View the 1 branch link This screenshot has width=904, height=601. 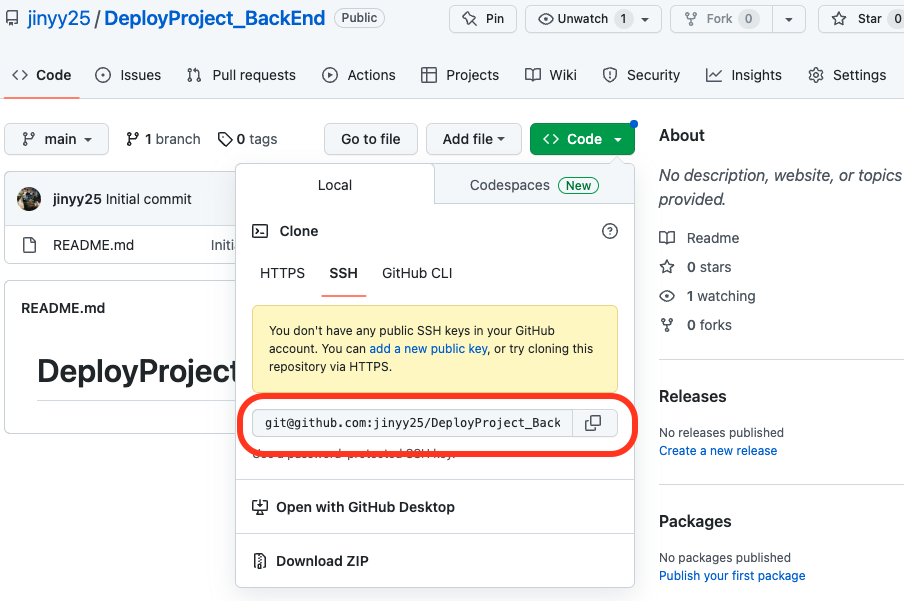click(163, 139)
